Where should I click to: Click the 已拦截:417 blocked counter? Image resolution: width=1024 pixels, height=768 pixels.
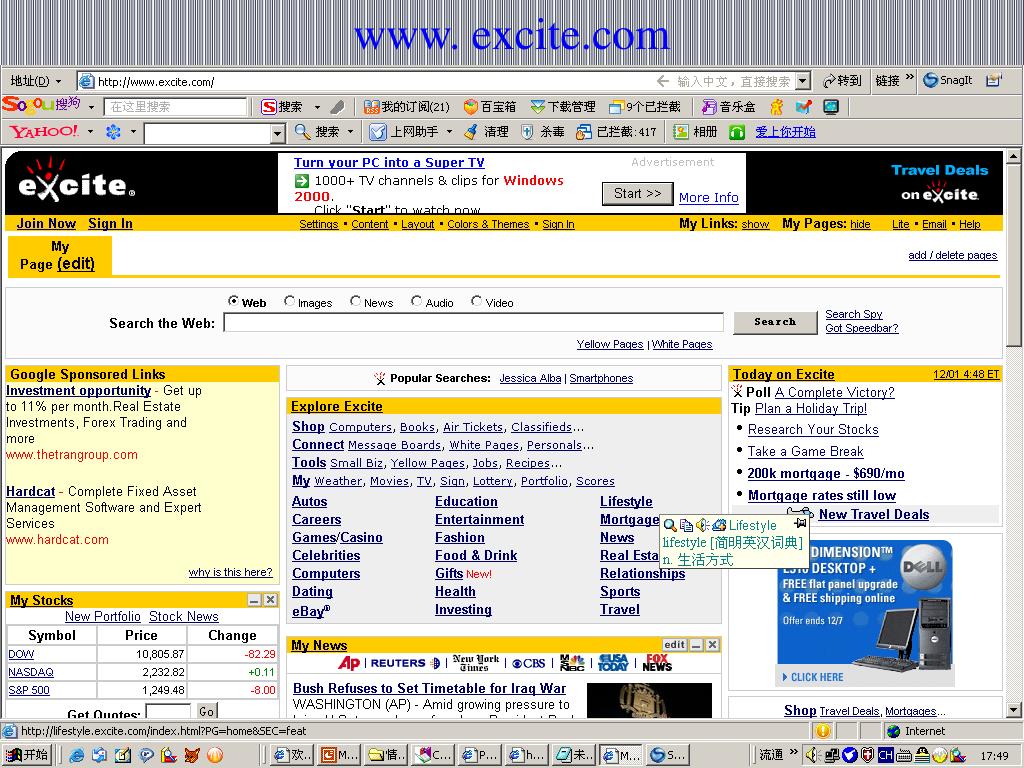click(616, 131)
